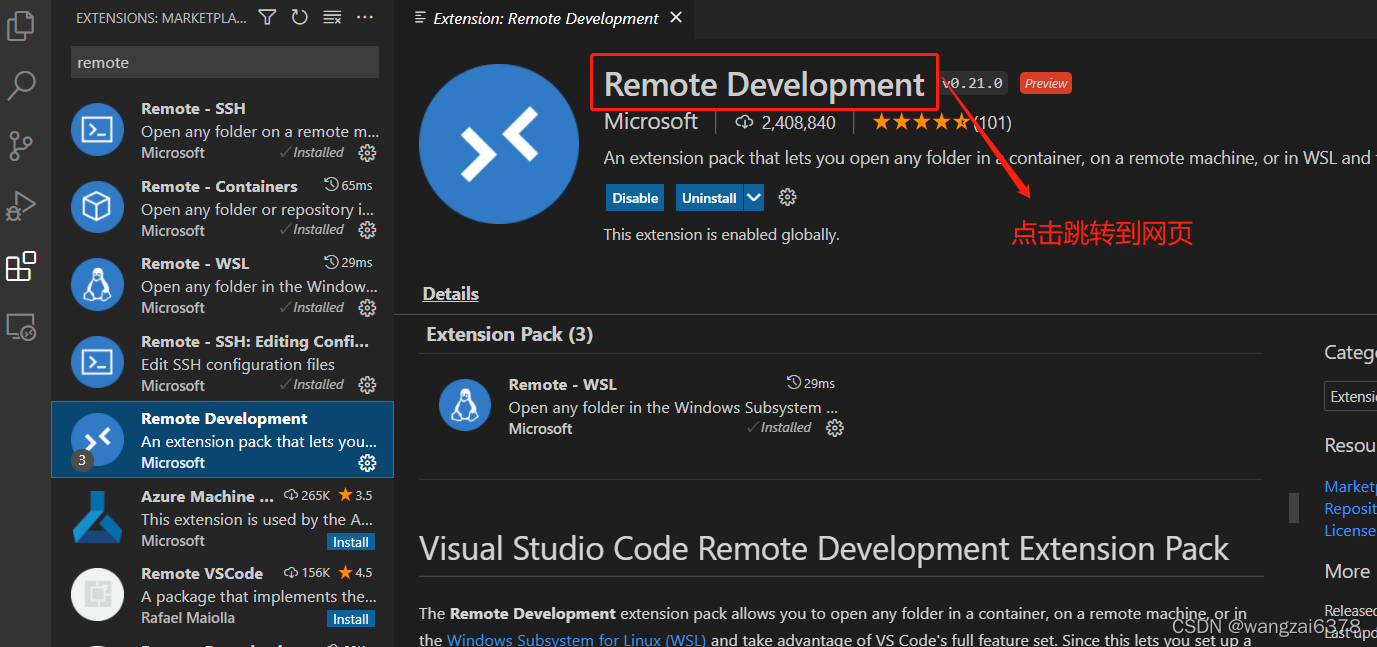
Task: Select the Extensions view icon
Action: pyautogui.click(x=21, y=267)
